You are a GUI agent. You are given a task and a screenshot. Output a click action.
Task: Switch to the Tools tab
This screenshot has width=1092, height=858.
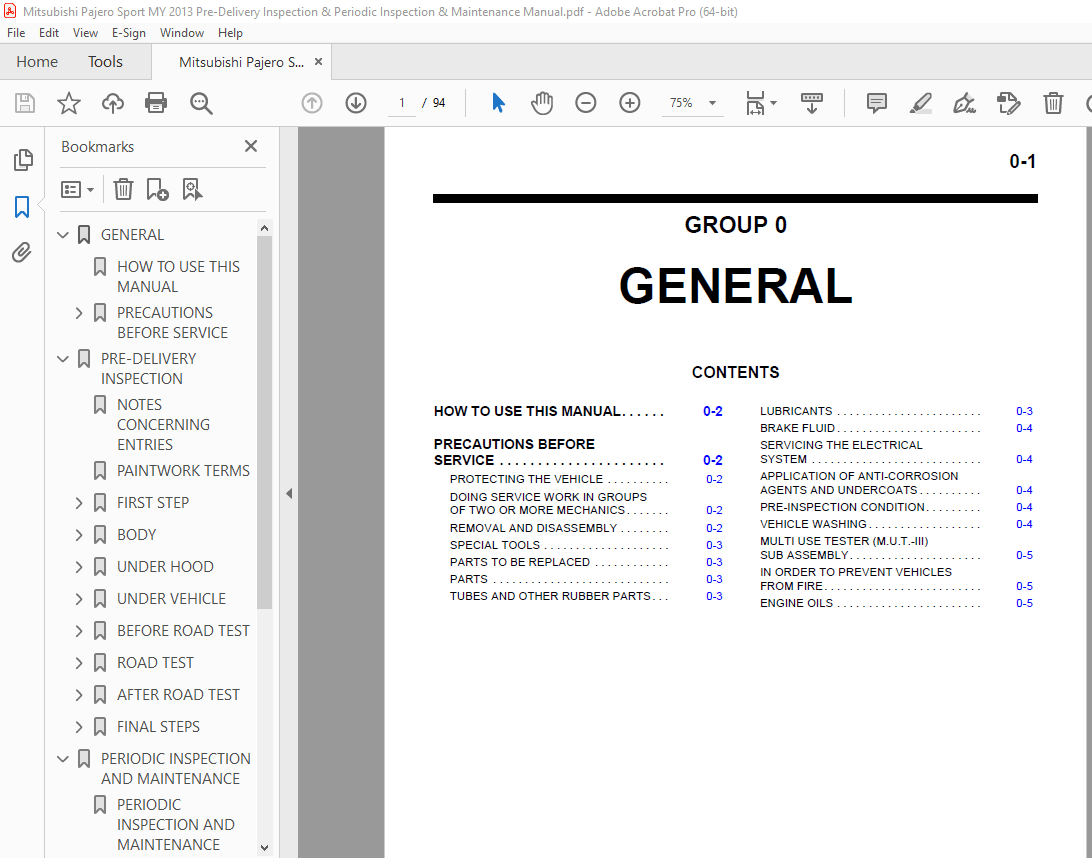click(105, 62)
